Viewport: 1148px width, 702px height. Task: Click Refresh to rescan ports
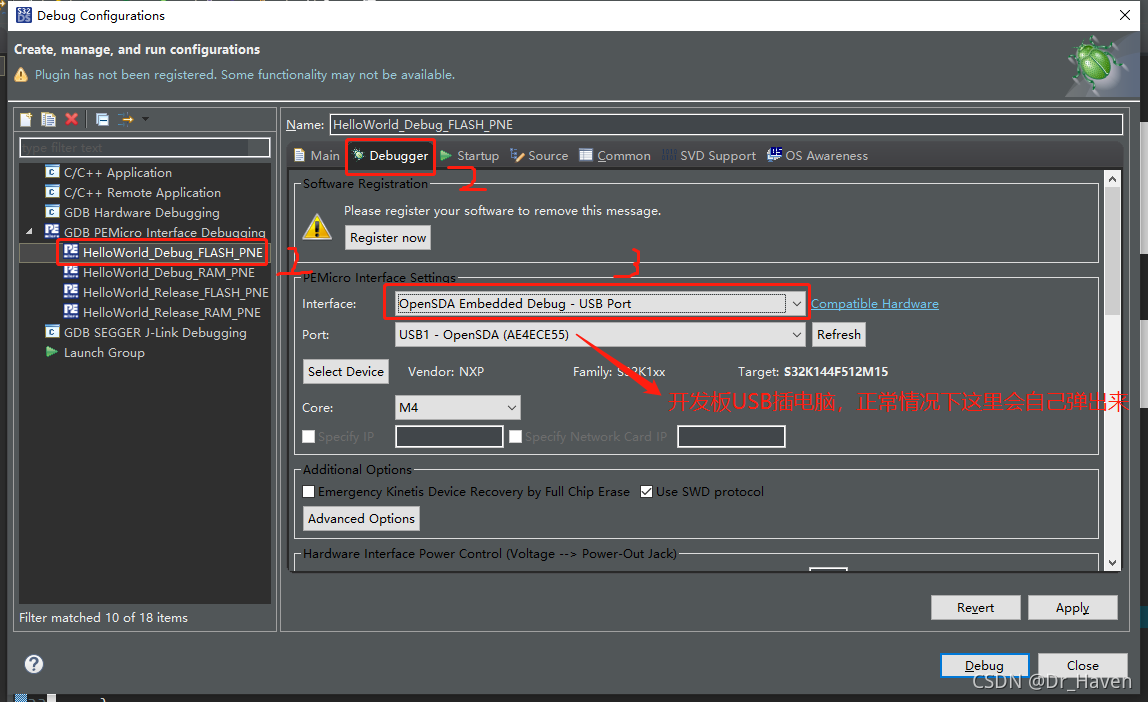pos(838,335)
